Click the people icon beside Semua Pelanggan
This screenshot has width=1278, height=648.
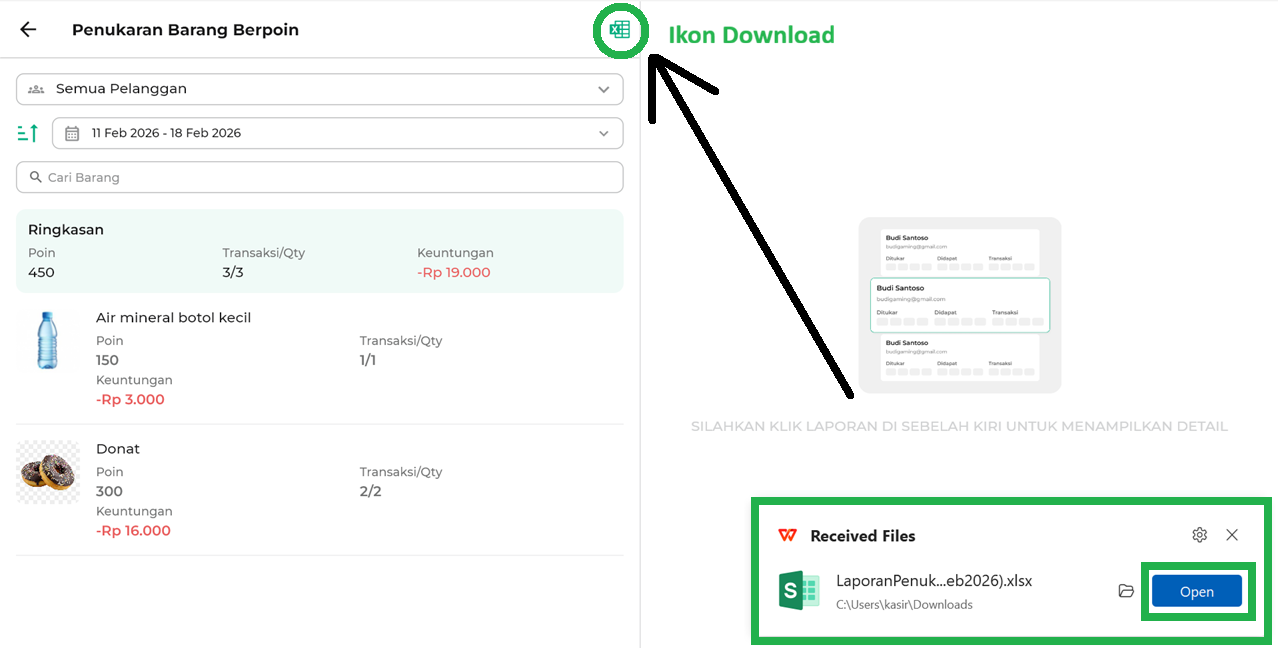pyautogui.click(x=36, y=89)
